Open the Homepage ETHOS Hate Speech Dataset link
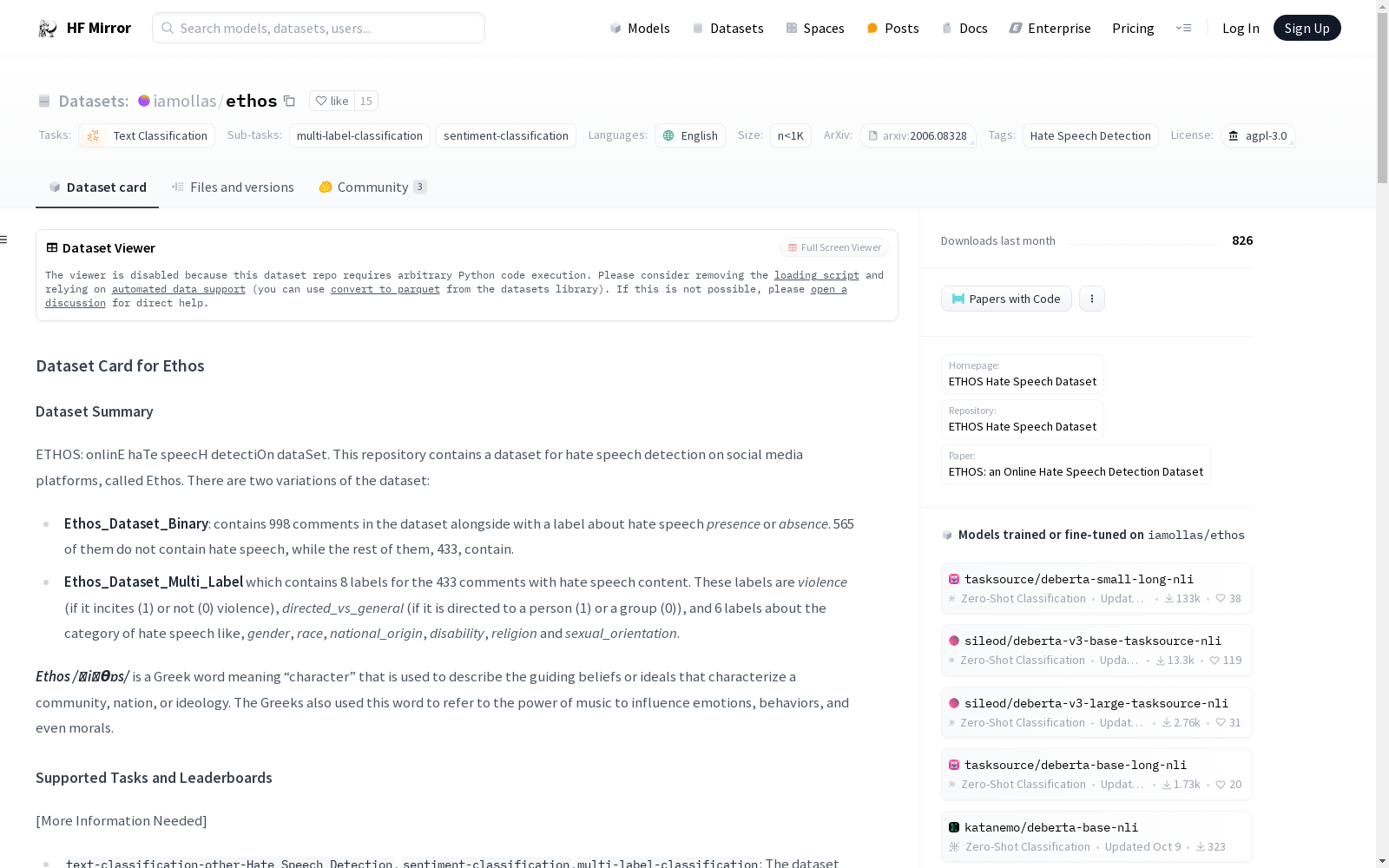Image resolution: width=1389 pixels, height=868 pixels. click(1023, 374)
